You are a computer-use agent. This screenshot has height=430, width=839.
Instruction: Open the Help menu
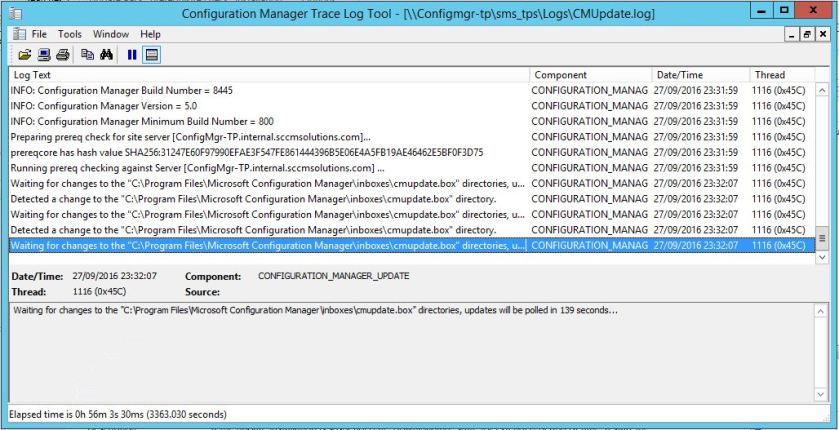pos(150,34)
